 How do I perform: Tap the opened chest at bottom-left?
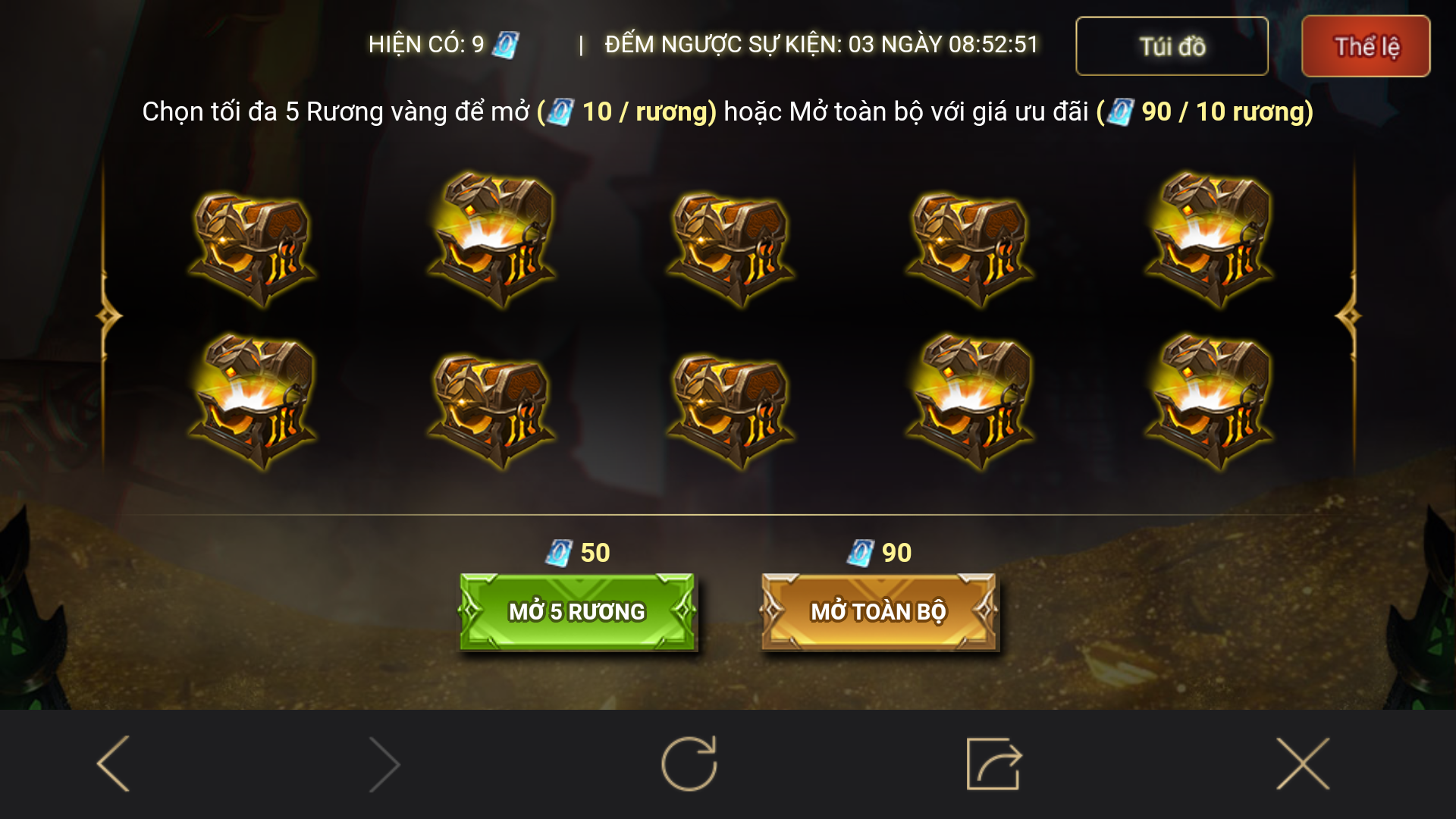point(253,402)
